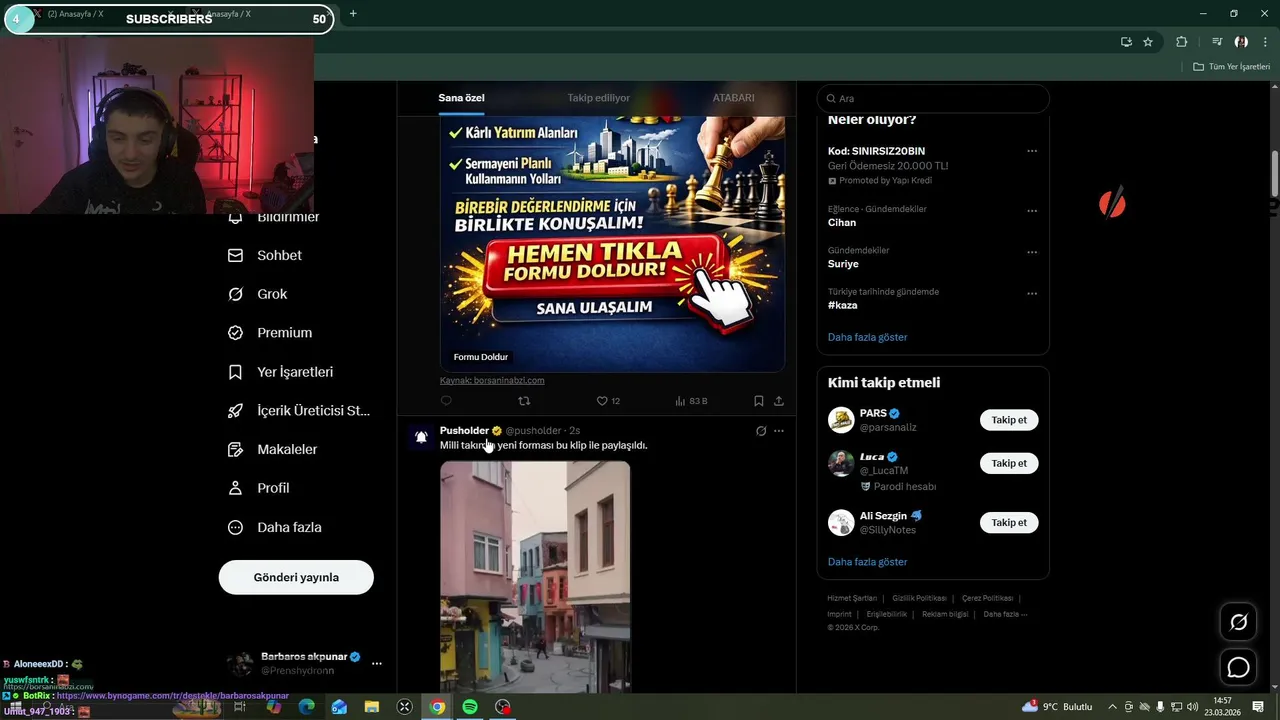Open File Explorer from the taskbar
Image resolution: width=1280 pixels, height=720 pixels.
click(372, 707)
